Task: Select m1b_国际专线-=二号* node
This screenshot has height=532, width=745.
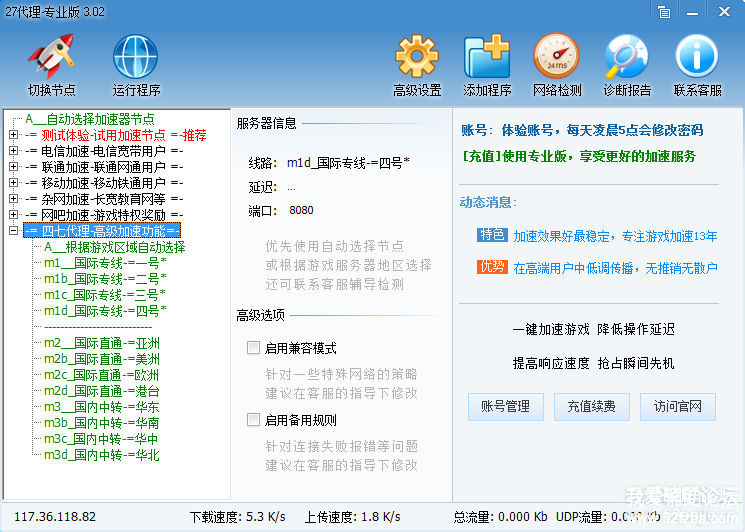Action: (x=105, y=279)
